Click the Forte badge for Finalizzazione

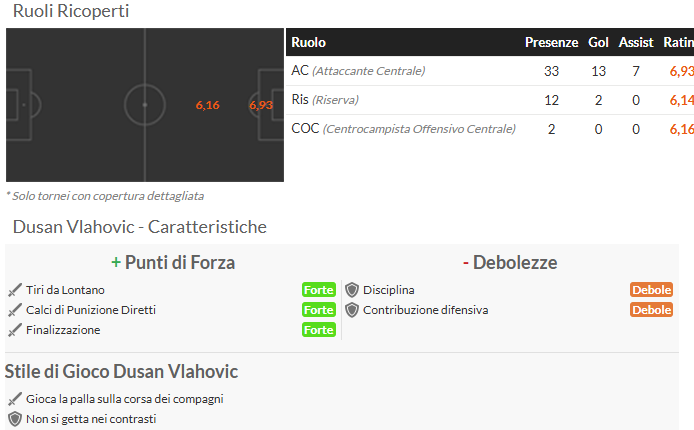pyautogui.click(x=319, y=330)
